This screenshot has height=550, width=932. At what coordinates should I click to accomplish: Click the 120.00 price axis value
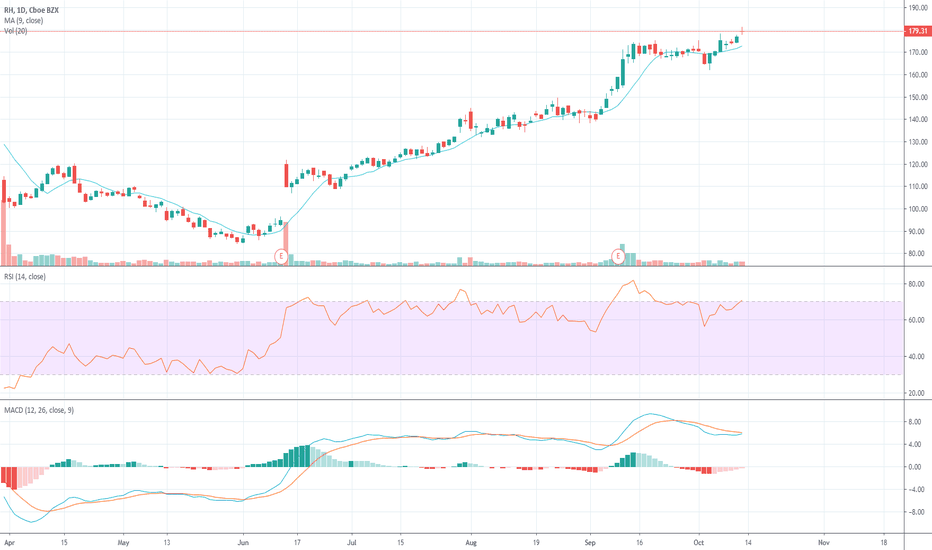pyautogui.click(x=918, y=165)
